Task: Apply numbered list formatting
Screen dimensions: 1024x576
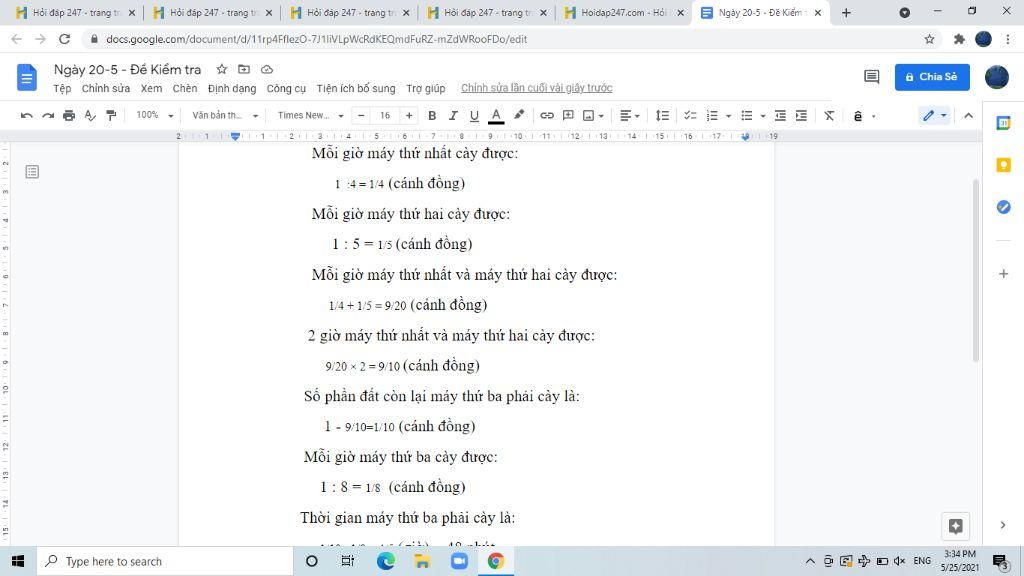Action: coord(712,116)
